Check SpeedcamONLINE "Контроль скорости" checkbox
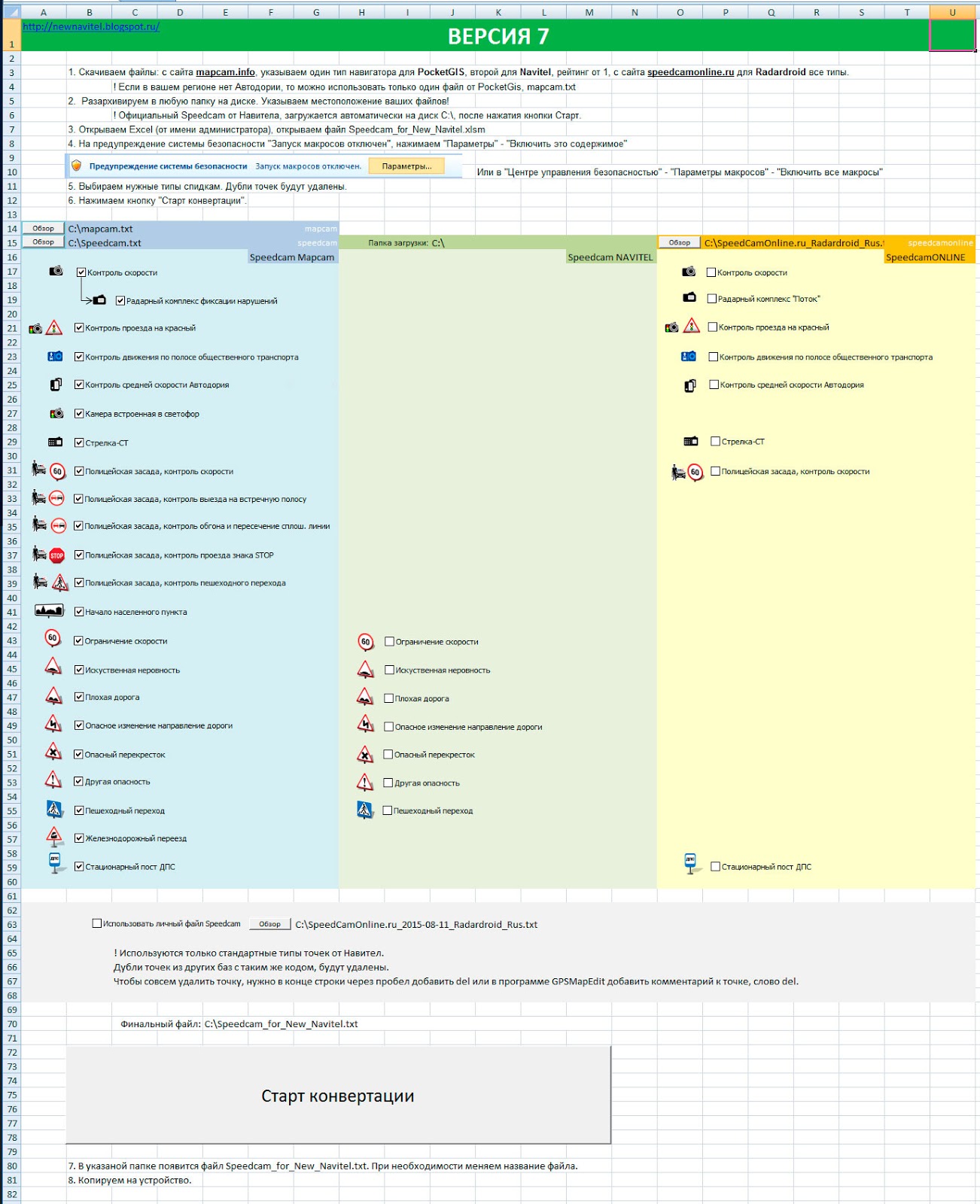 point(711,272)
